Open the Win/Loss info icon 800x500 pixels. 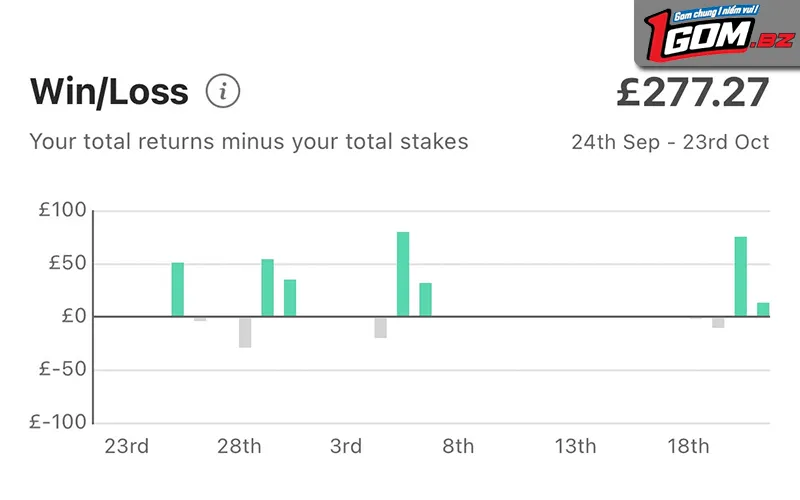point(222,91)
